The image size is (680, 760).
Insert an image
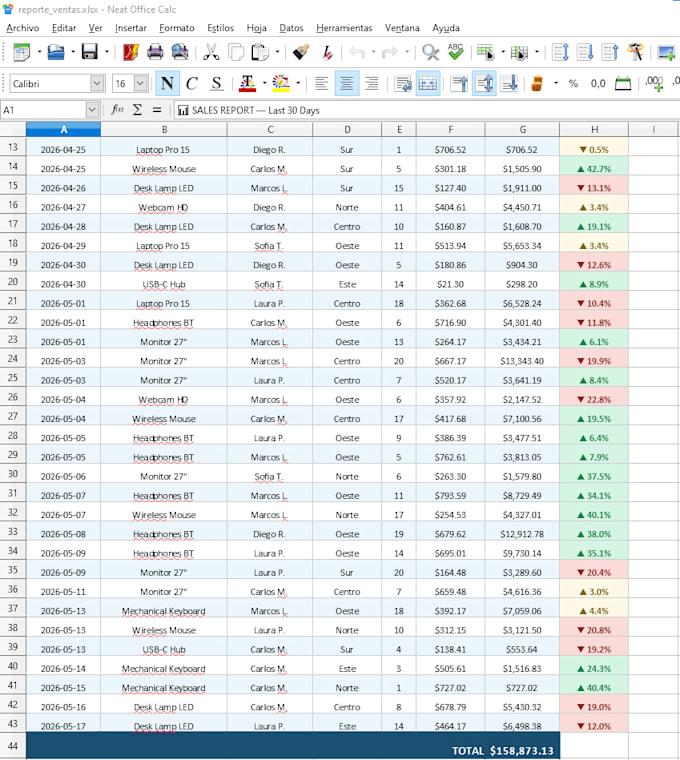[666, 52]
